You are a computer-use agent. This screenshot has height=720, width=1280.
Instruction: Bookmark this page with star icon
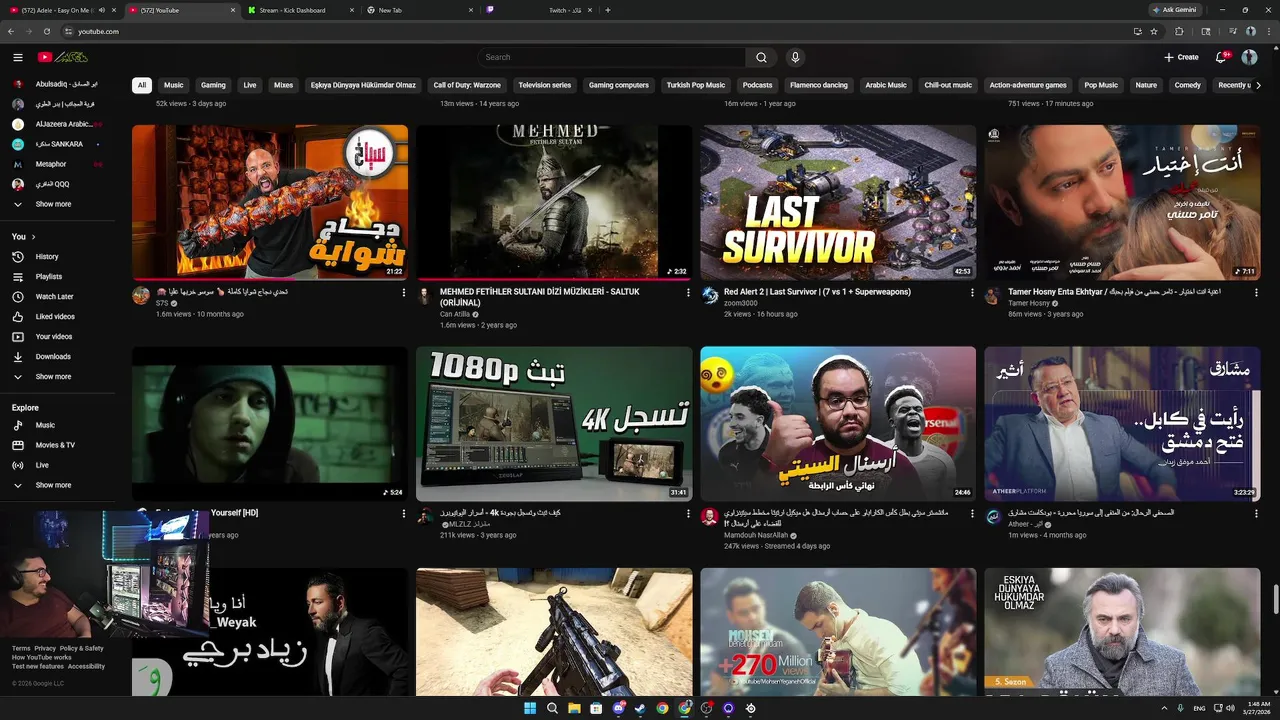point(1154,31)
